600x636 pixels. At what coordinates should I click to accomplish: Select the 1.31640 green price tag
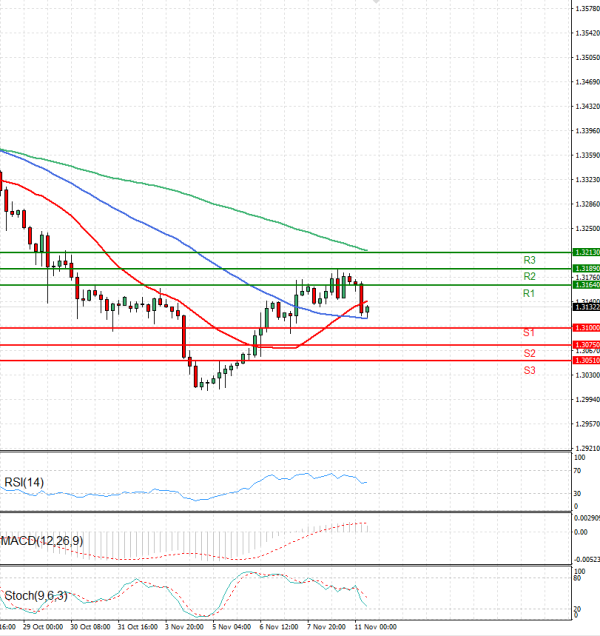pyautogui.click(x=586, y=285)
